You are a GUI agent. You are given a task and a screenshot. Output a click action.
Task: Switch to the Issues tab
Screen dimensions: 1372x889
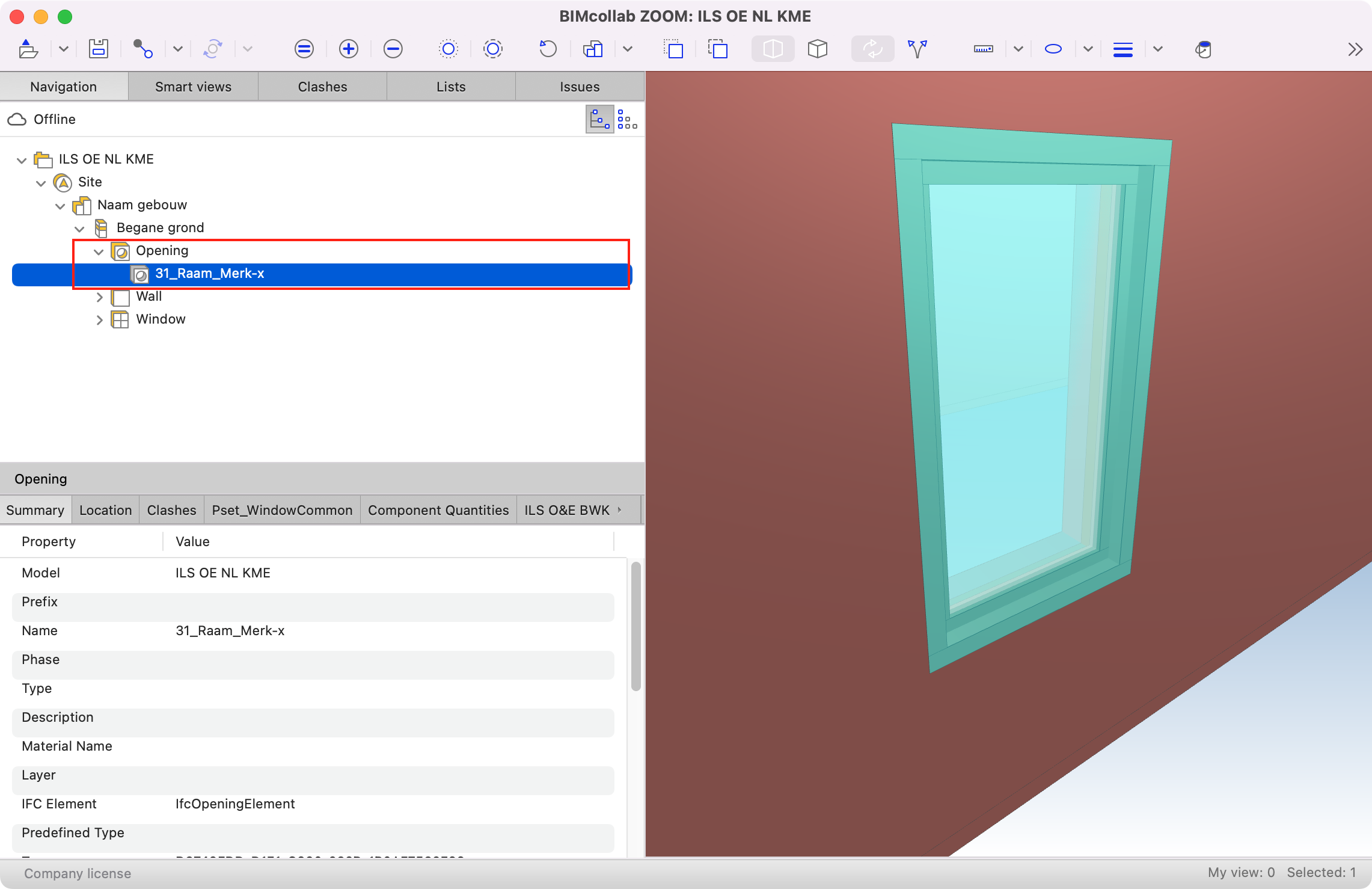click(x=580, y=87)
